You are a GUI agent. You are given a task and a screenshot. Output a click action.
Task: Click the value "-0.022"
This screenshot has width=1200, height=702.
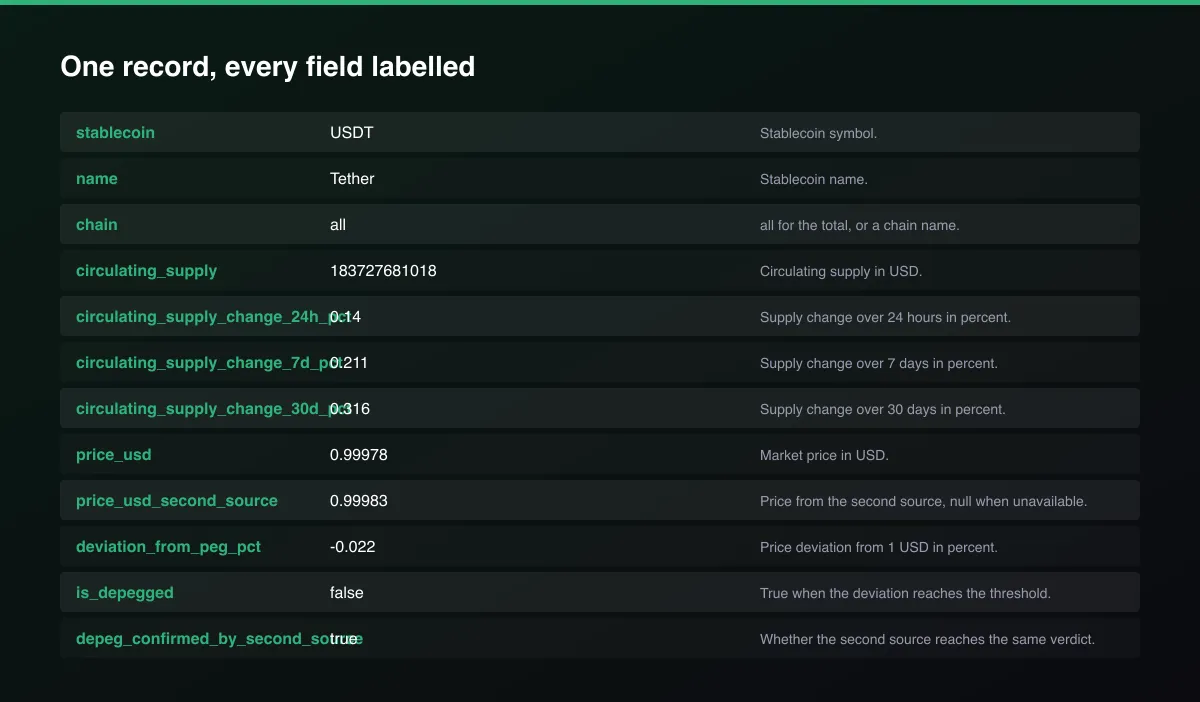353,546
